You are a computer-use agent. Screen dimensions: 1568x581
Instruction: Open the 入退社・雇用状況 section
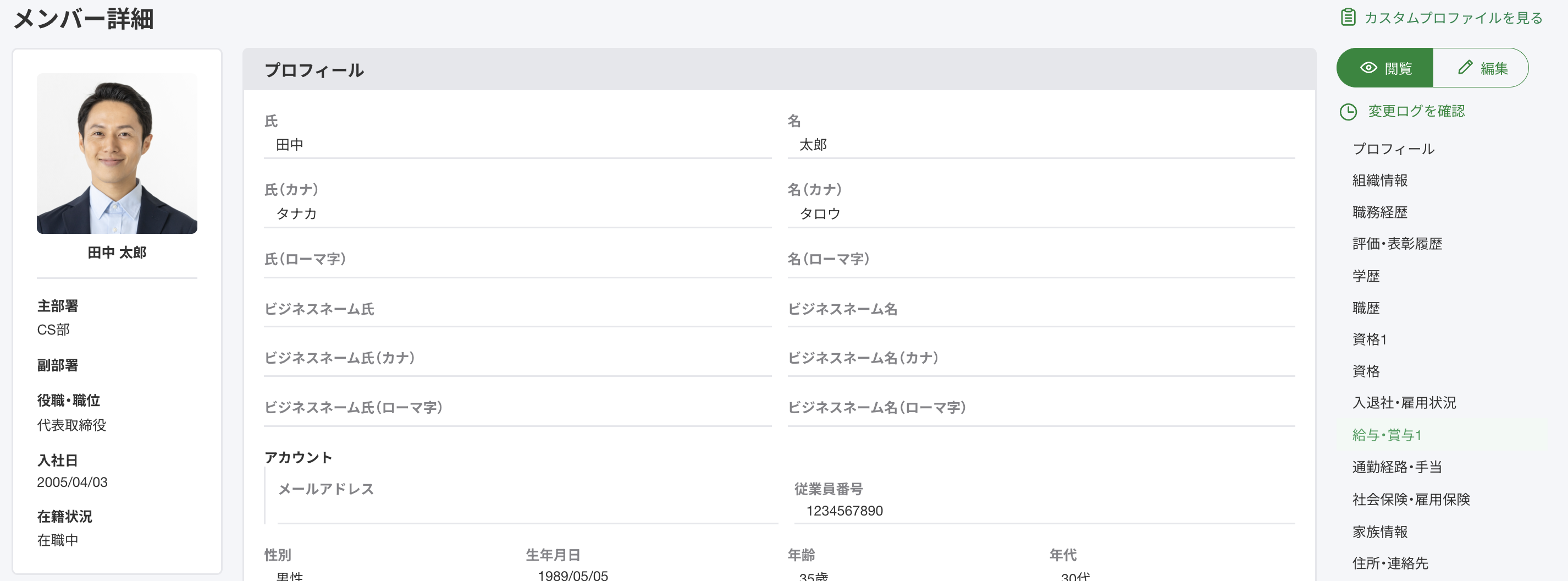(1404, 403)
